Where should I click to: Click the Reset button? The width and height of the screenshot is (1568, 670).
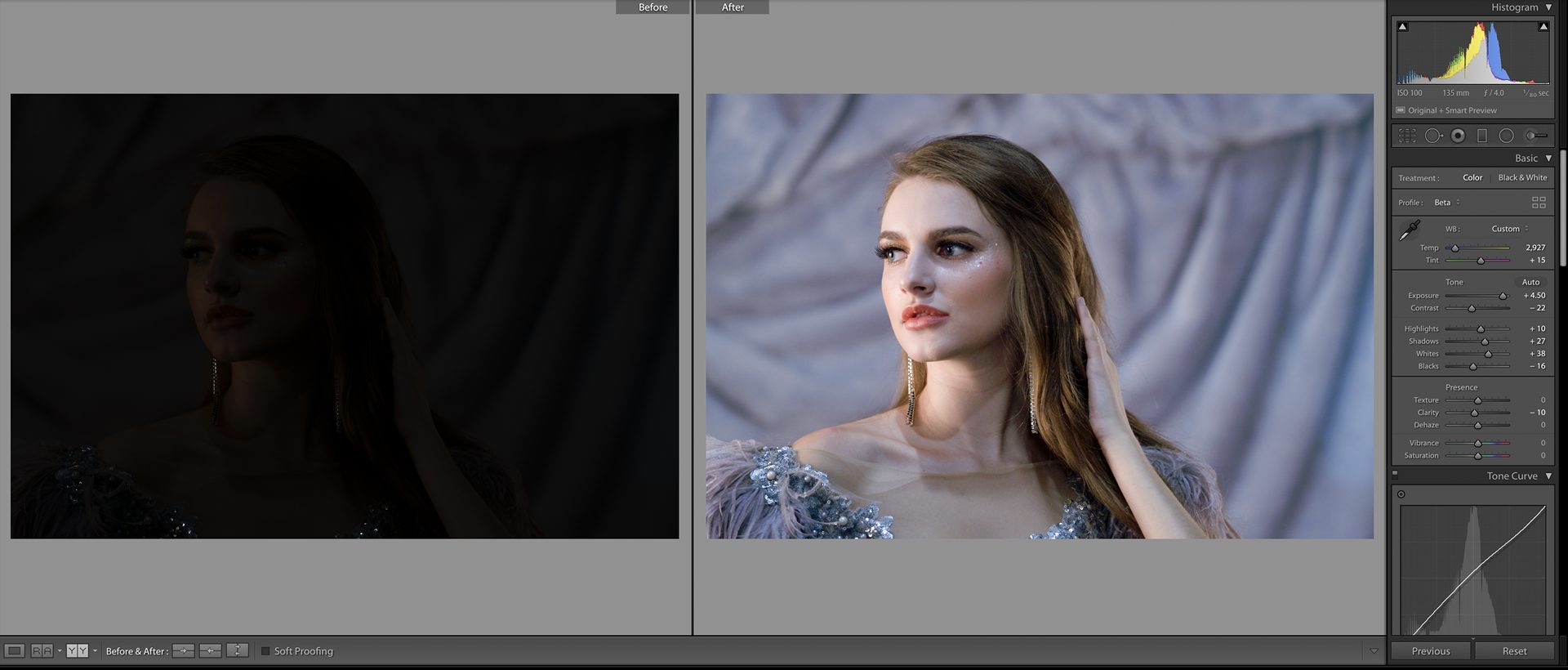pyautogui.click(x=1514, y=651)
